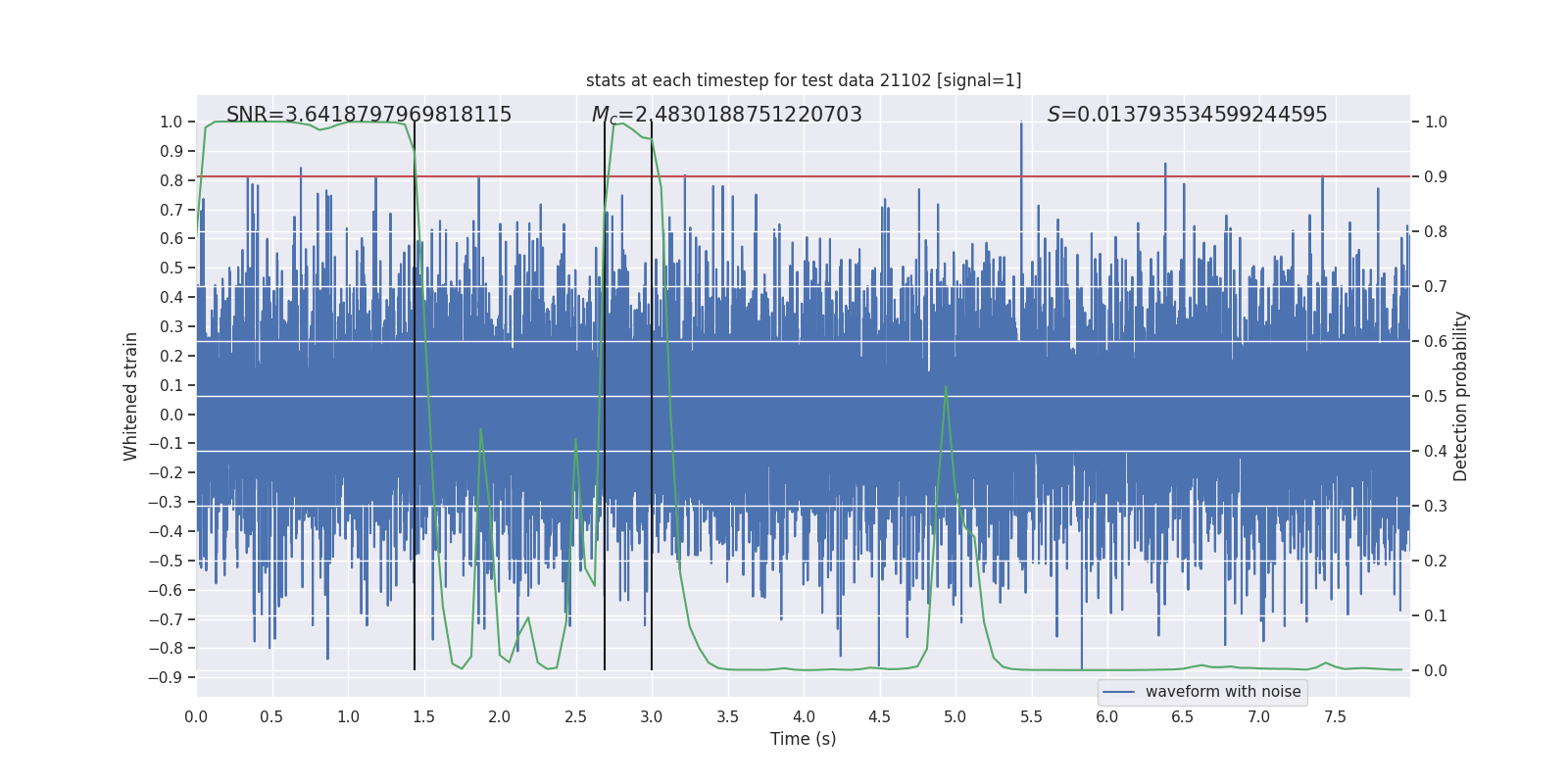Click the left y-axis tick label −0.9
The width and height of the screenshot is (1568, 784).
[x=166, y=677]
